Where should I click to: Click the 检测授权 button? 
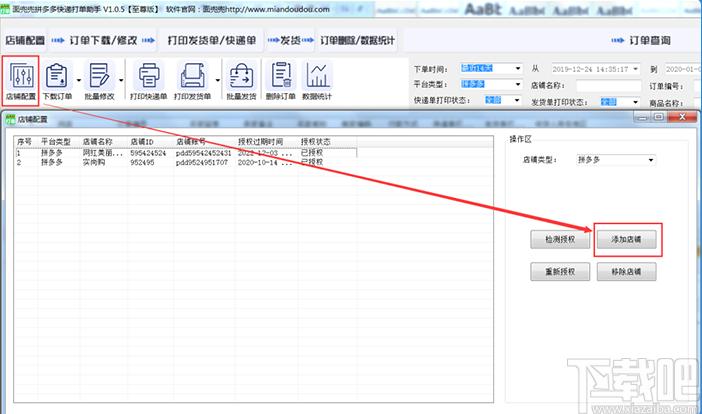[560, 239]
